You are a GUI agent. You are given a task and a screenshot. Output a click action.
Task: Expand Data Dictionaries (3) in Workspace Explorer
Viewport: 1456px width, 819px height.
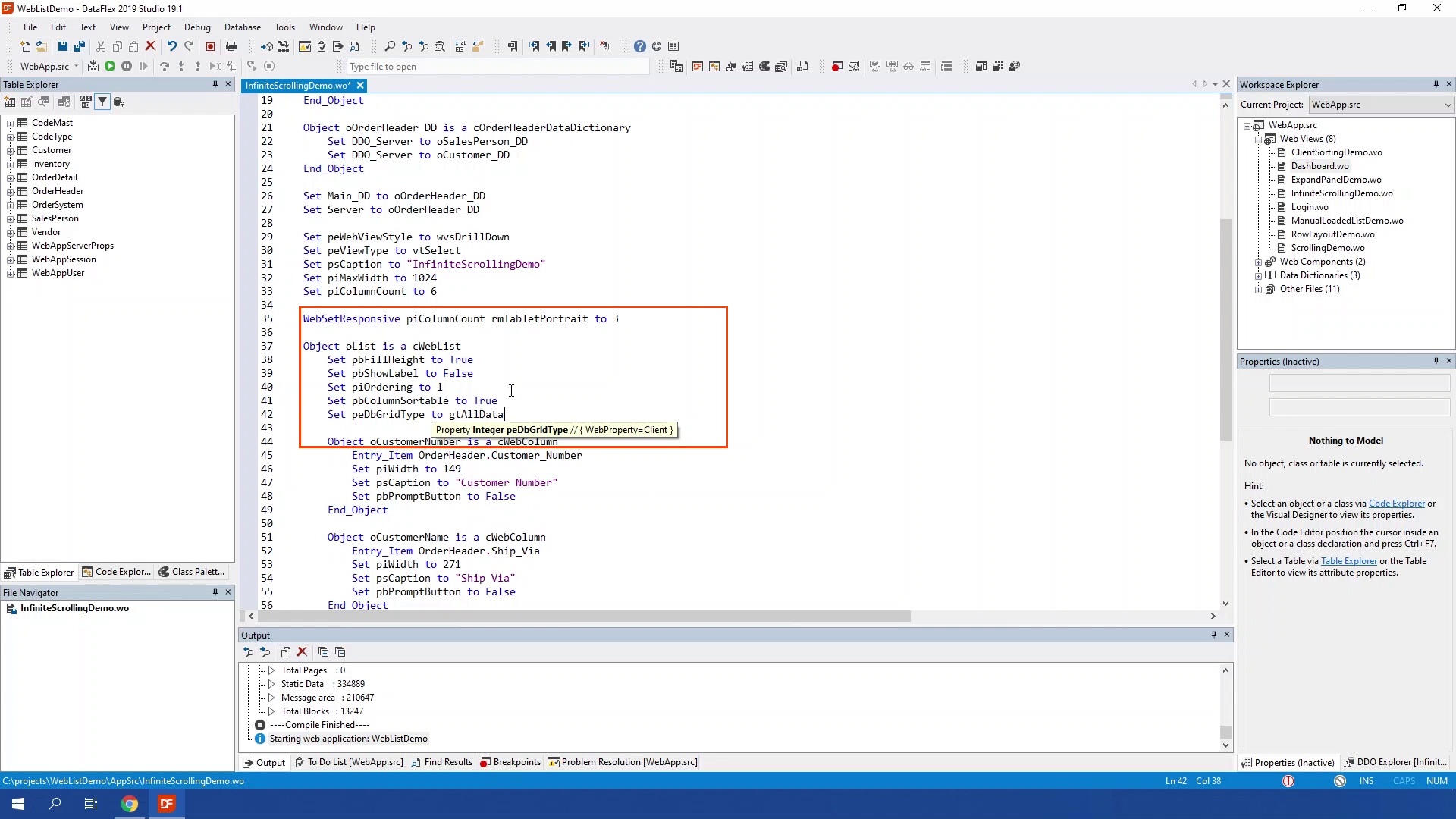coord(1259,275)
